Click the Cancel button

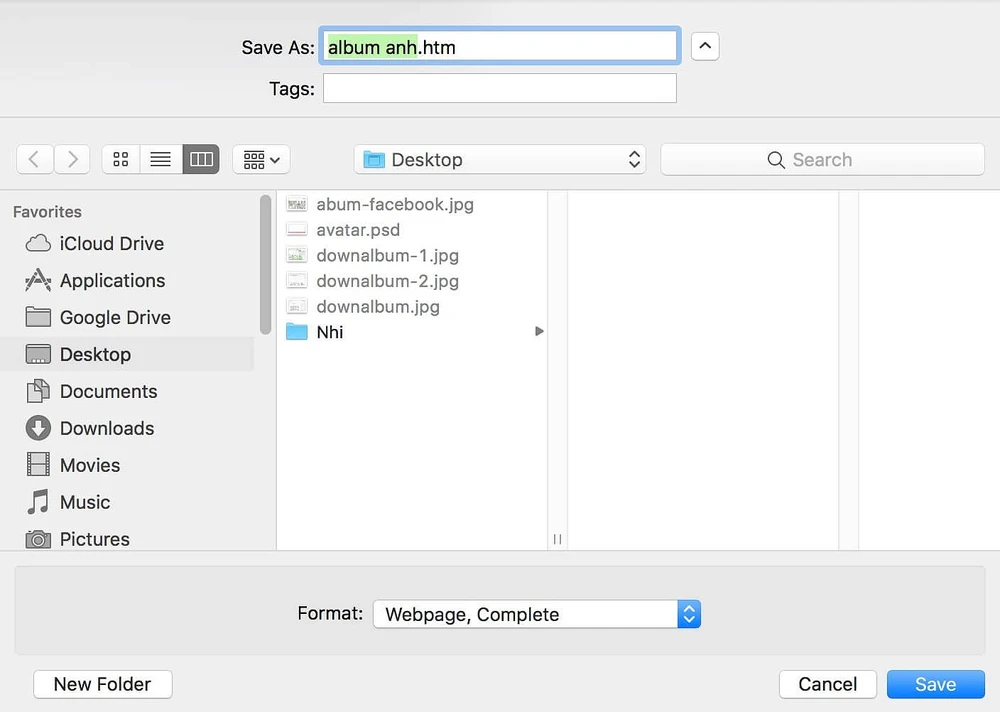[x=827, y=684]
